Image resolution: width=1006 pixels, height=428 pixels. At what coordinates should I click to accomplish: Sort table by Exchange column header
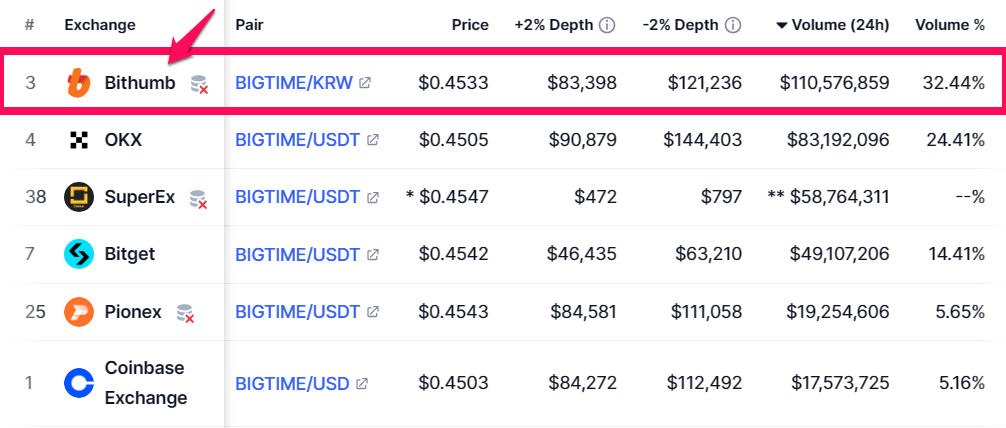(x=100, y=25)
